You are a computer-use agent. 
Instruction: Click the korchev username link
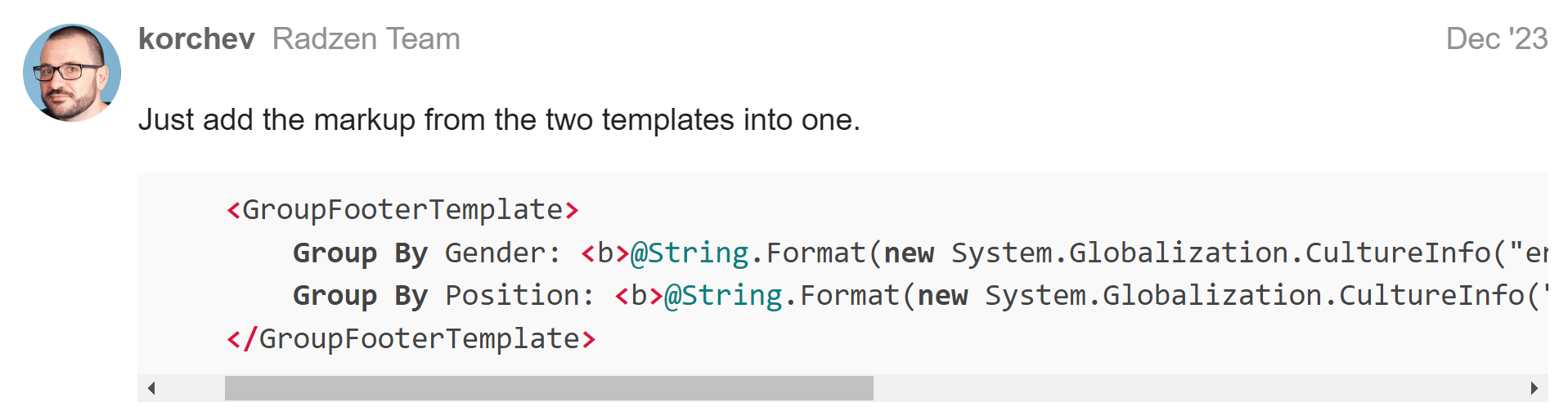pyautogui.click(x=196, y=38)
